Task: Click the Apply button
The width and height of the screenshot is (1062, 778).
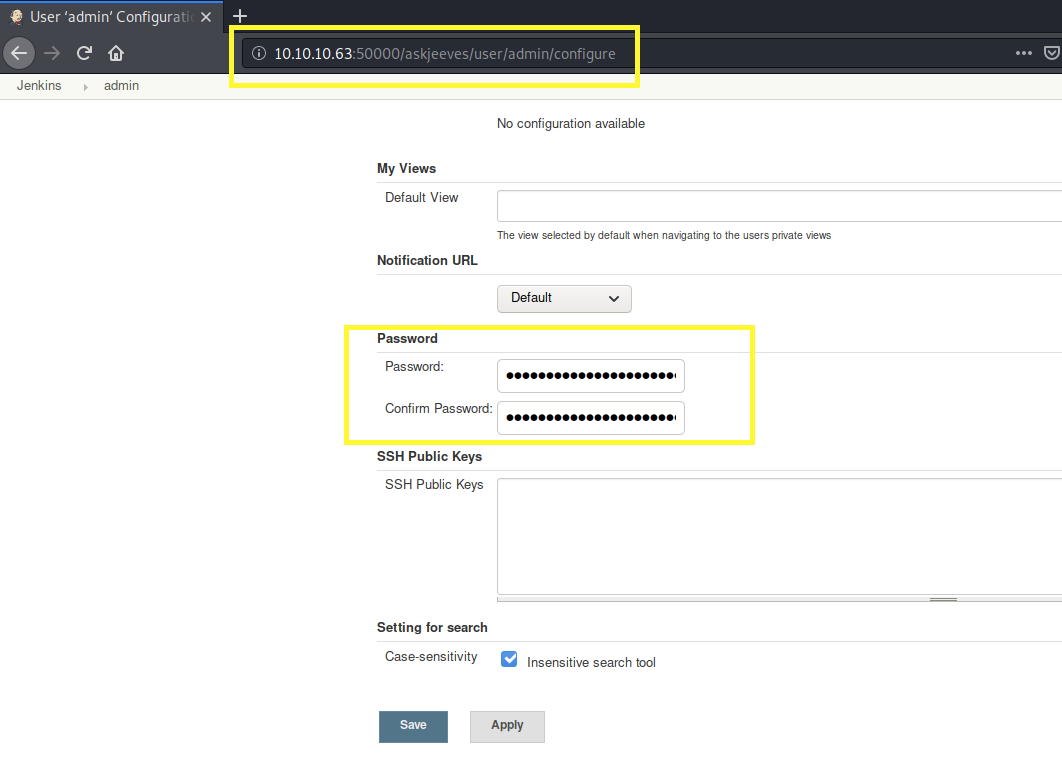Action: [x=507, y=726]
